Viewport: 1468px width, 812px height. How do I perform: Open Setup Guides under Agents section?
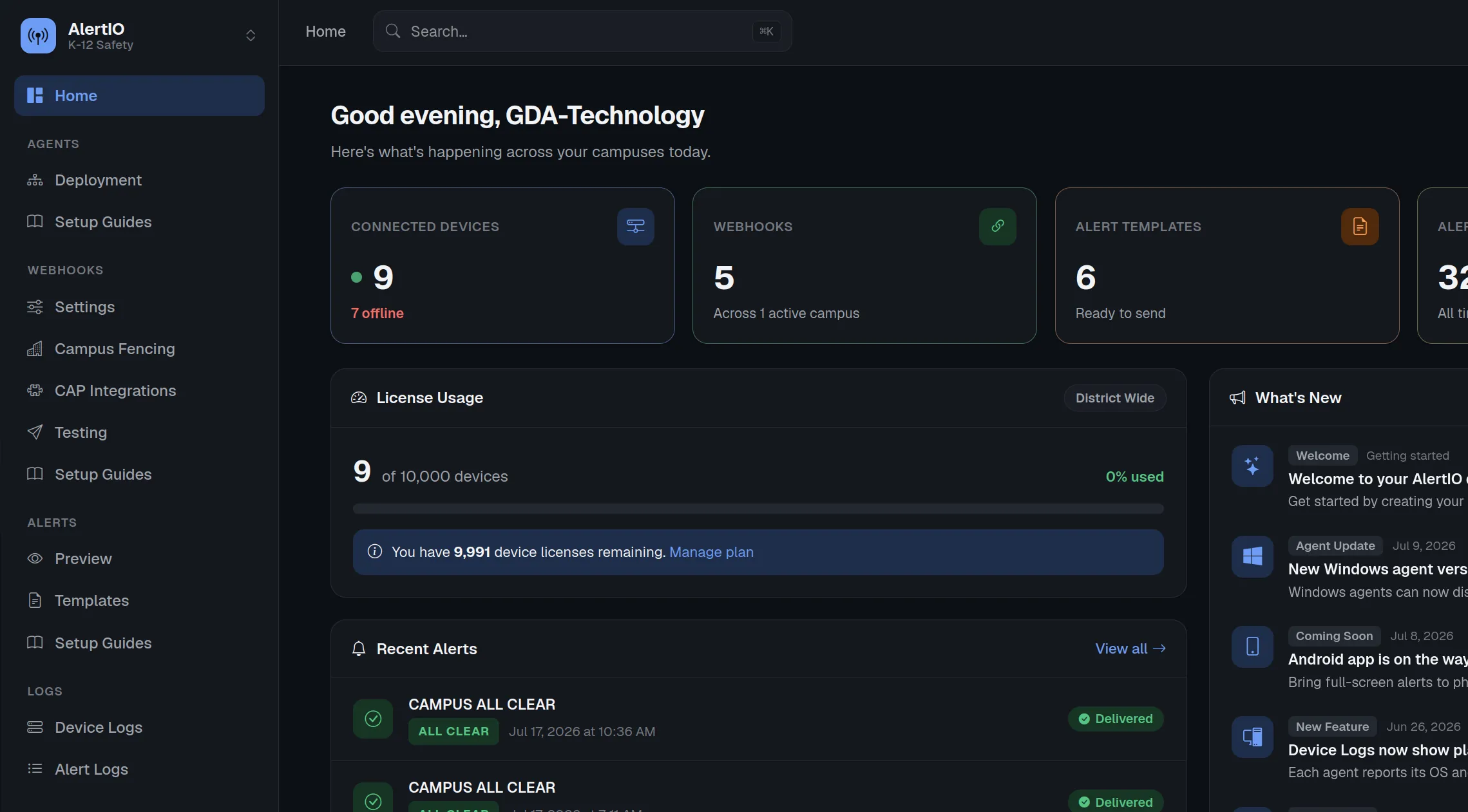(139, 222)
